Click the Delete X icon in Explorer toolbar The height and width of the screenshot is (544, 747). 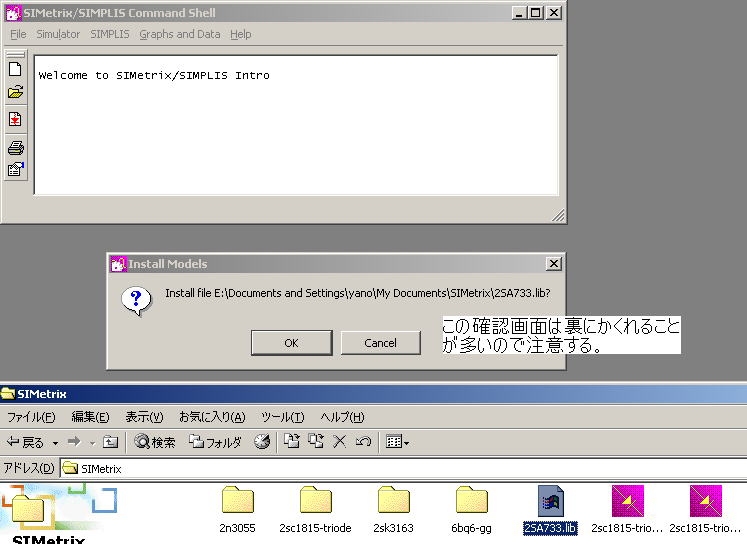339,442
